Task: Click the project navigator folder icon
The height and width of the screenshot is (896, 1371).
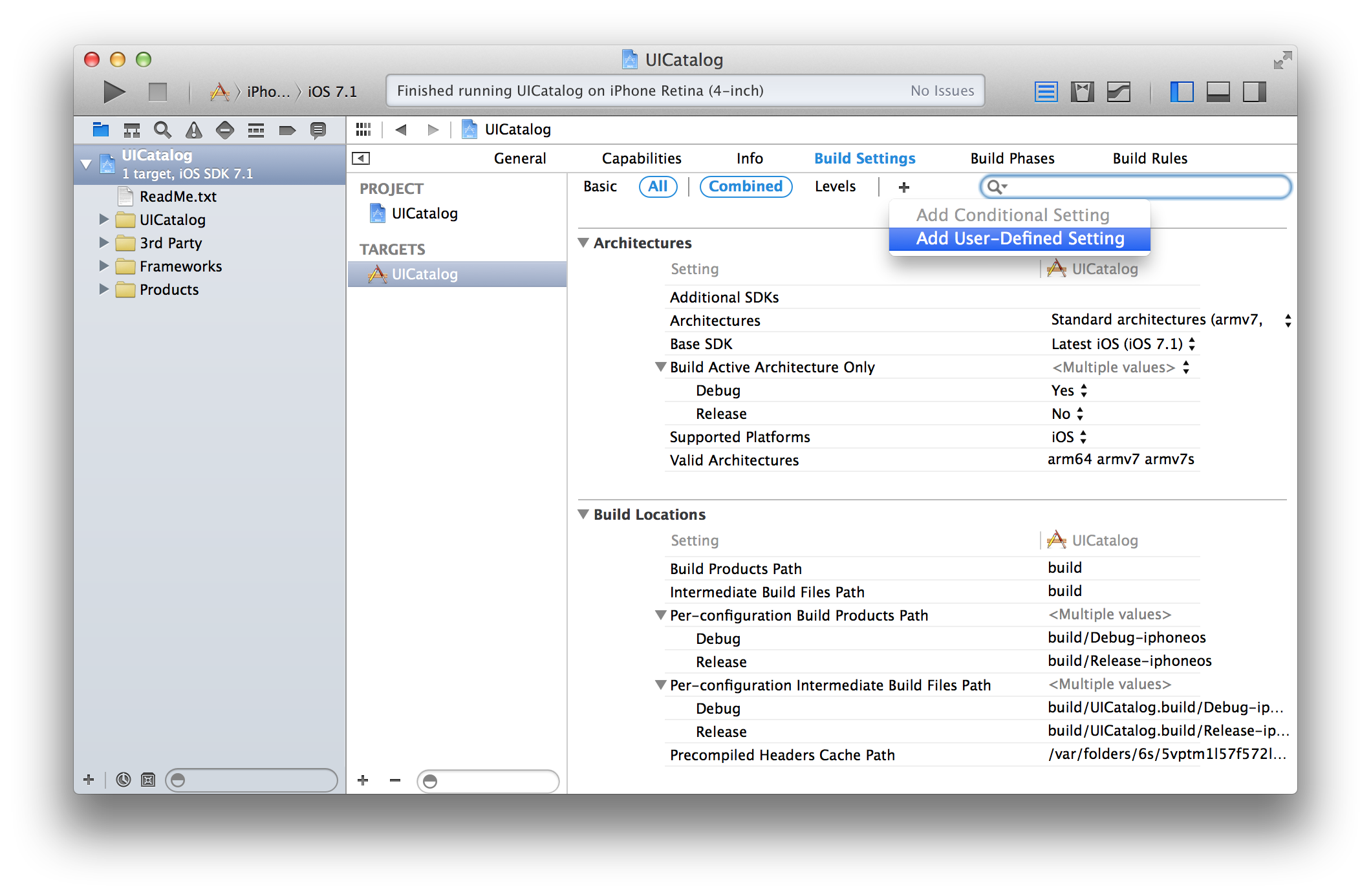Action: click(100, 130)
